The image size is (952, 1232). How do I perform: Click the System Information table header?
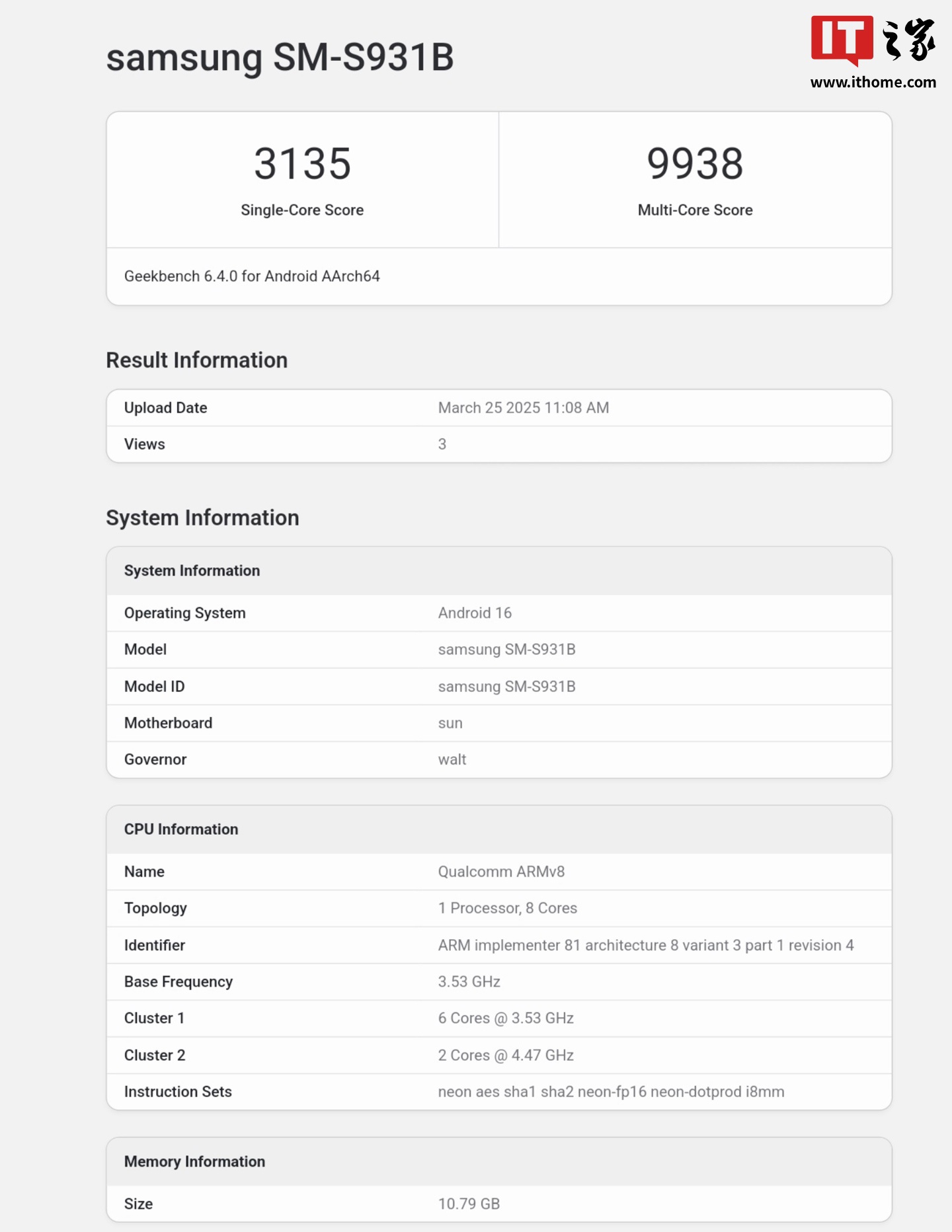tap(192, 570)
